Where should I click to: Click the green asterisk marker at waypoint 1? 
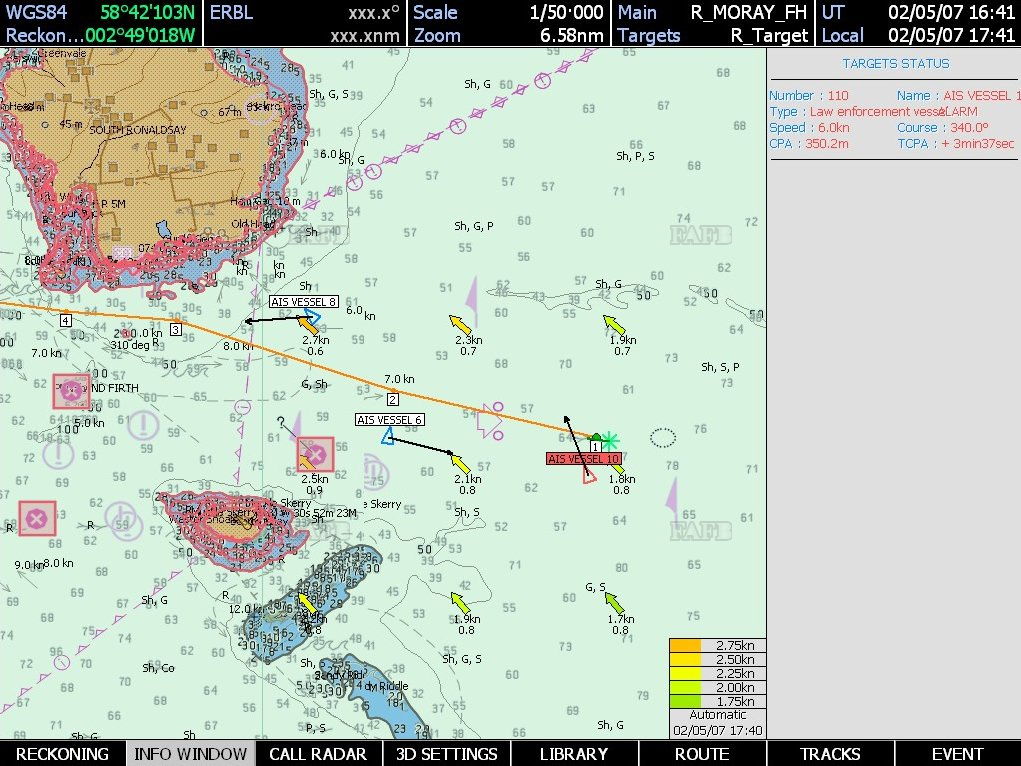click(609, 440)
